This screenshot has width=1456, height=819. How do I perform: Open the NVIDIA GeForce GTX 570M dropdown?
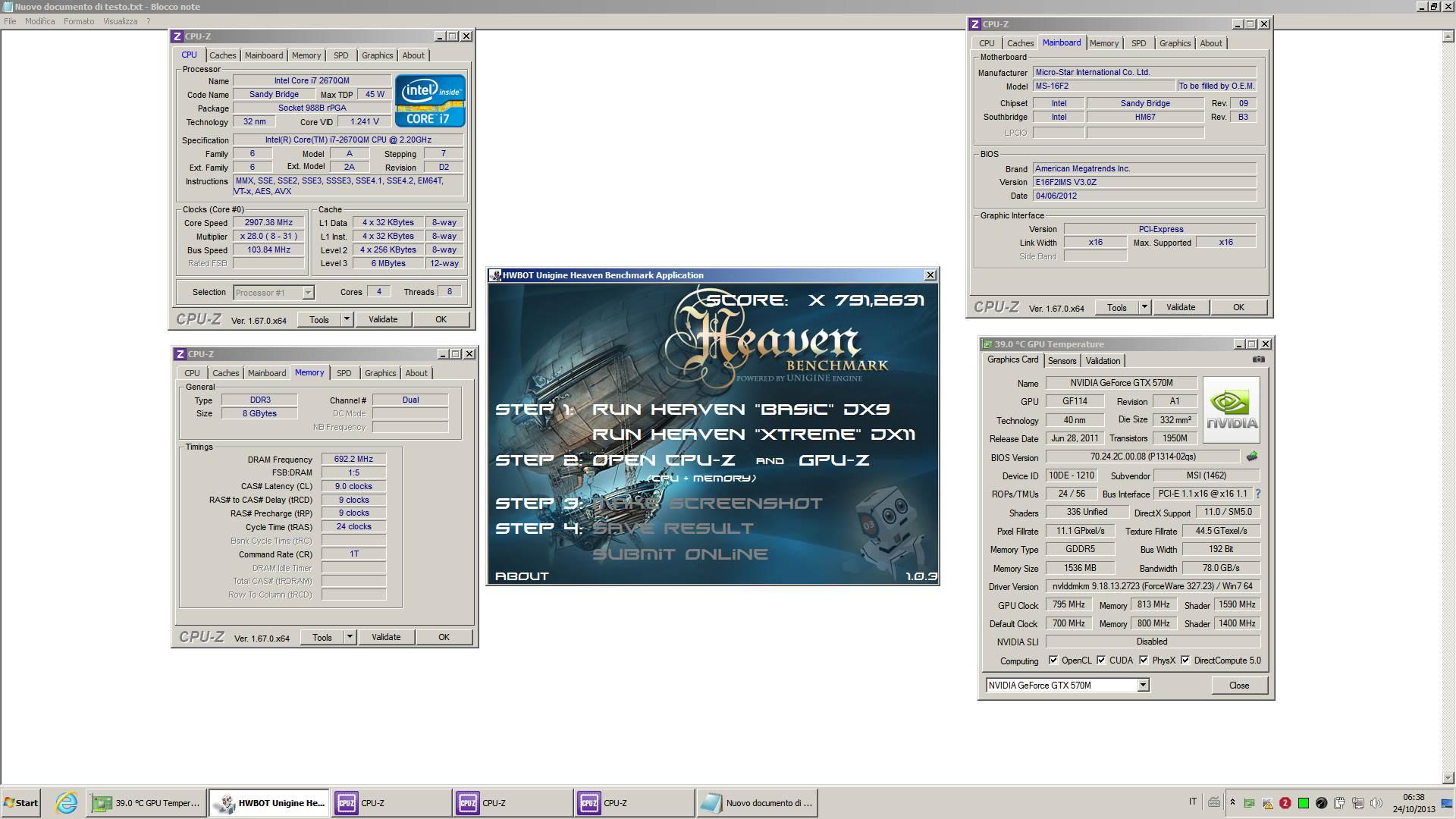[1143, 686]
